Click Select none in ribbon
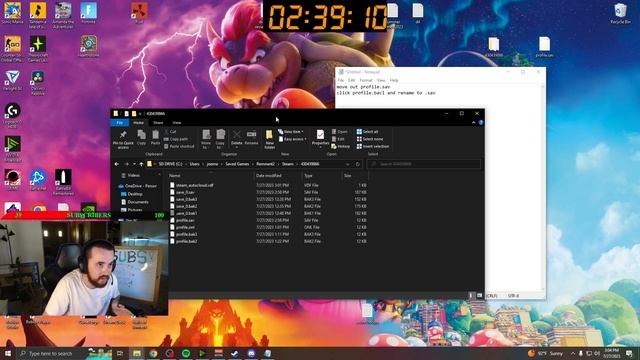This screenshot has width=640, height=360. click(x=370, y=139)
